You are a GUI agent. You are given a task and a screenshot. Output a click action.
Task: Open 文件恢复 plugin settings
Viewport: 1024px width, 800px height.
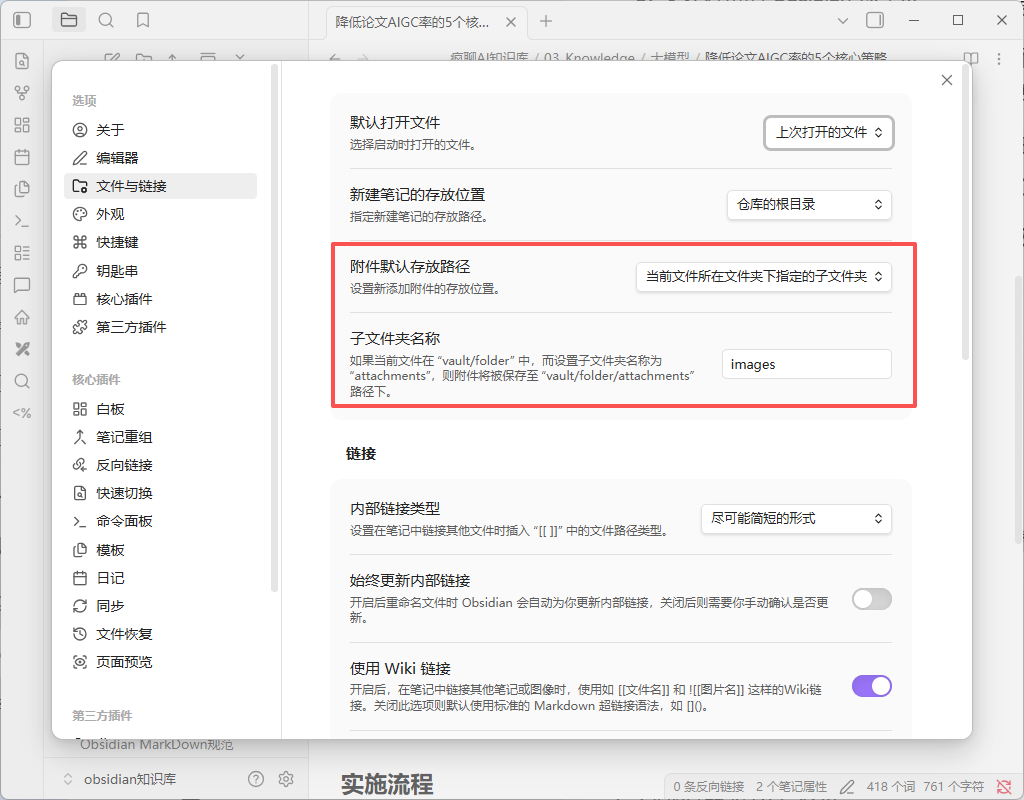(161, 634)
